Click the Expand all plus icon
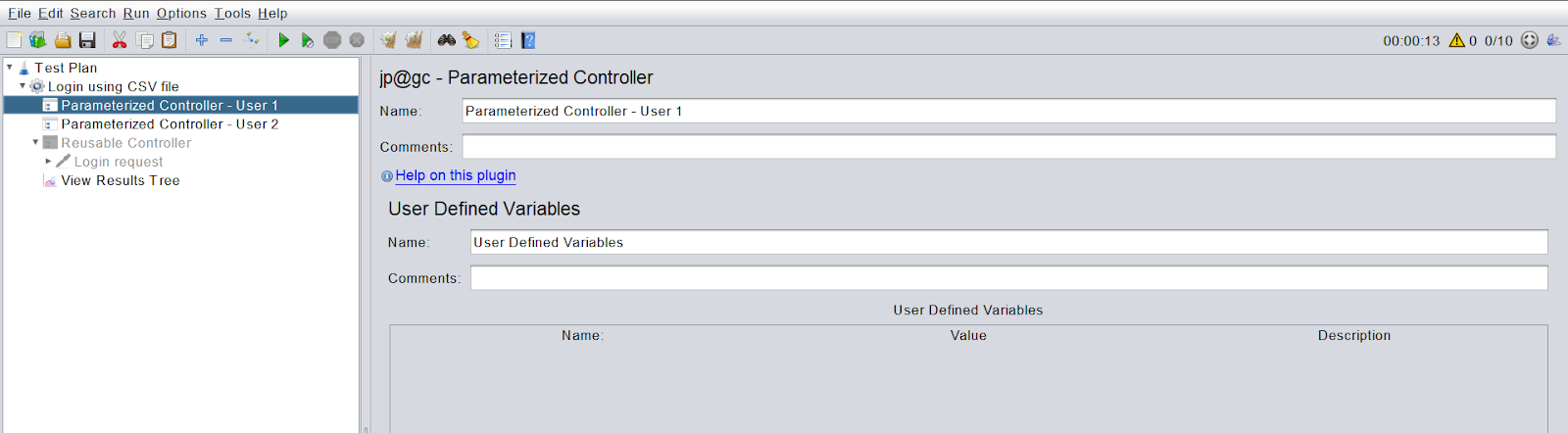 click(x=201, y=40)
